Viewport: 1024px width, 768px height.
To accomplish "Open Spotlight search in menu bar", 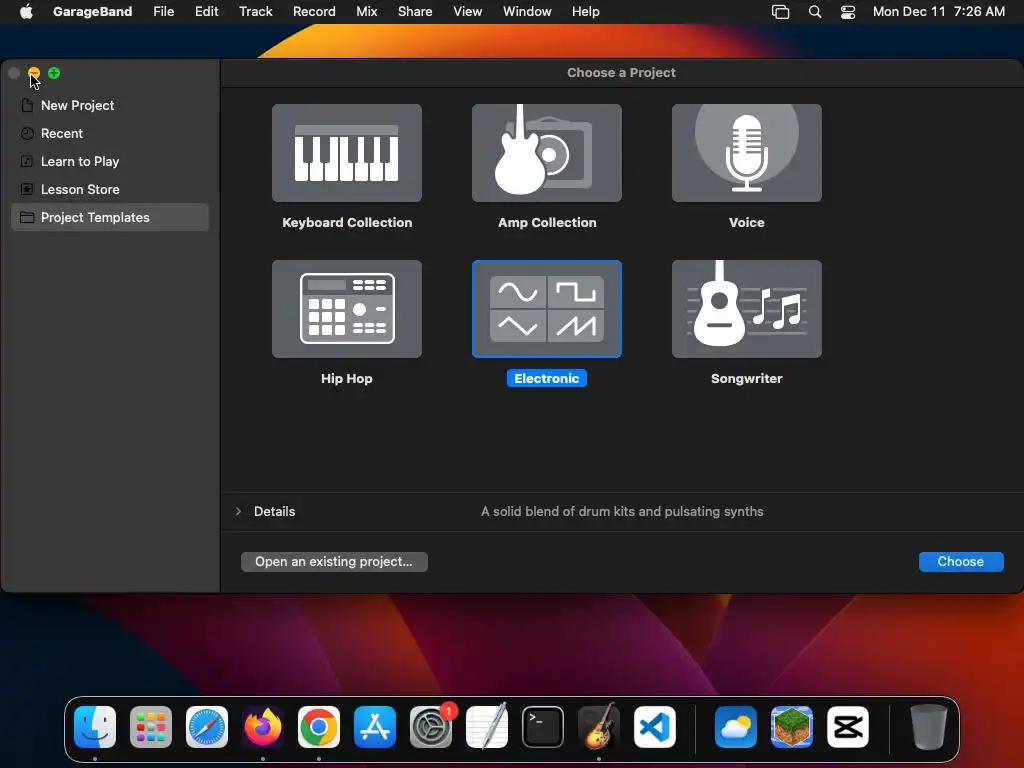I will click(x=814, y=11).
